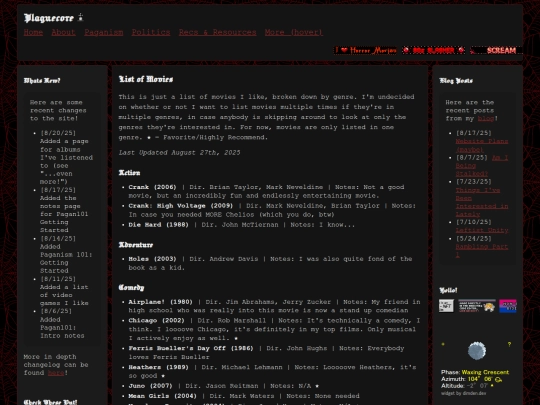
Task: Click the cat banner badge under Hello
Action: pos(477,306)
